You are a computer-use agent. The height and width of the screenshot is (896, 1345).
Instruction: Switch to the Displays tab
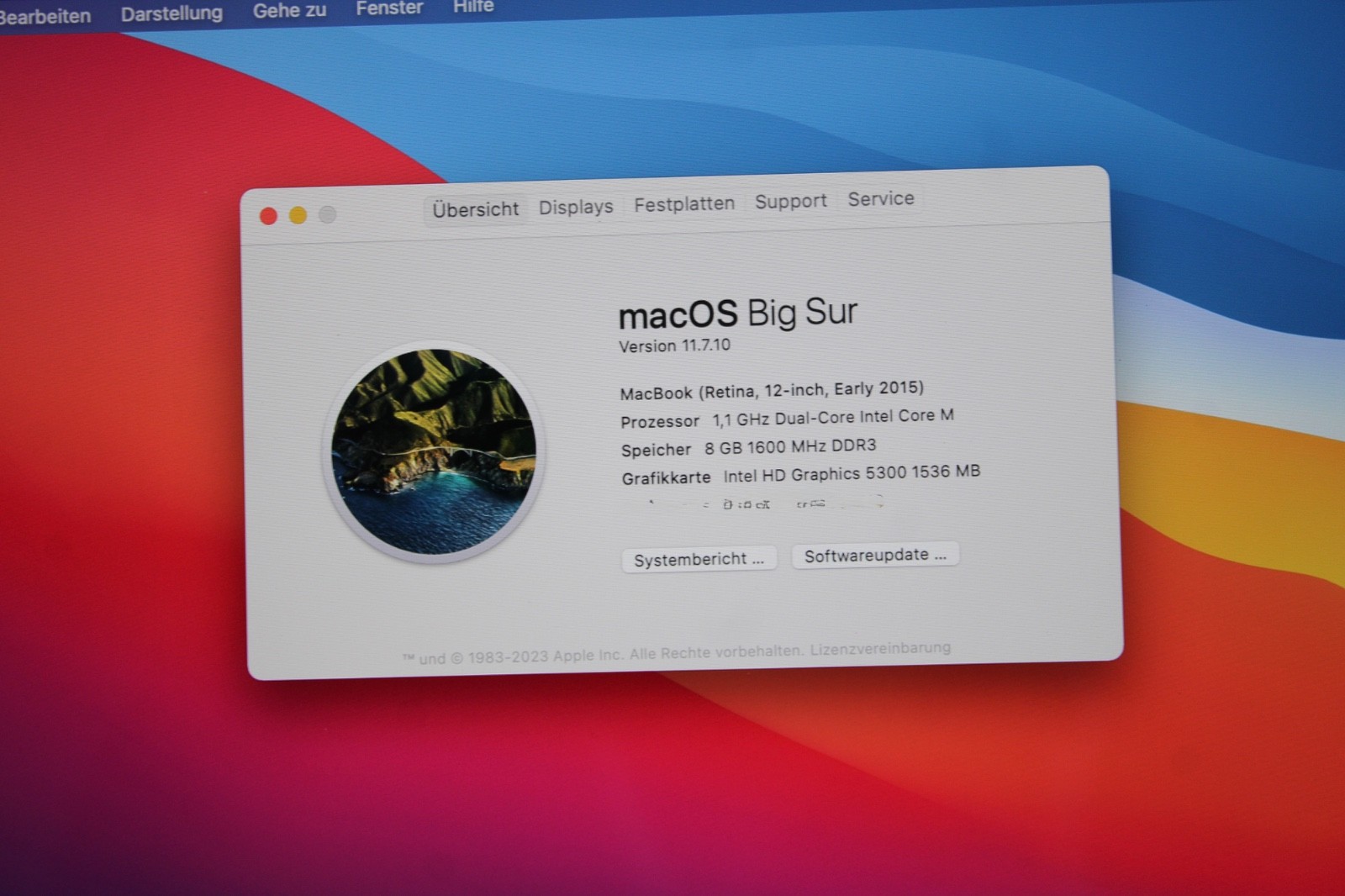[576, 207]
